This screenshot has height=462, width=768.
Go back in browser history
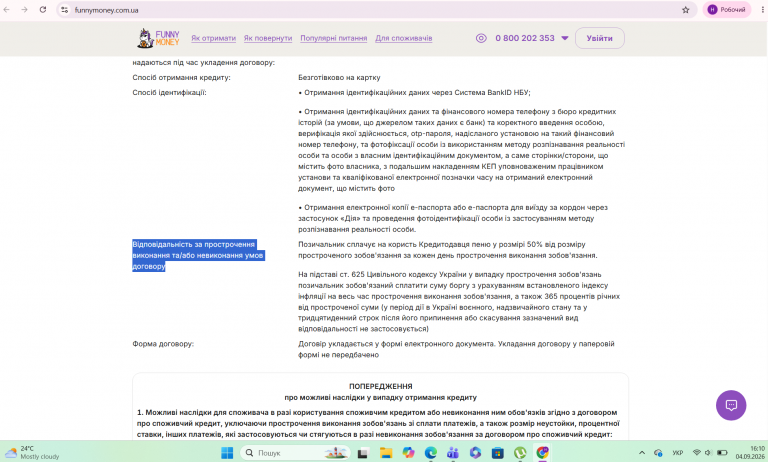[x=7, y=10]
